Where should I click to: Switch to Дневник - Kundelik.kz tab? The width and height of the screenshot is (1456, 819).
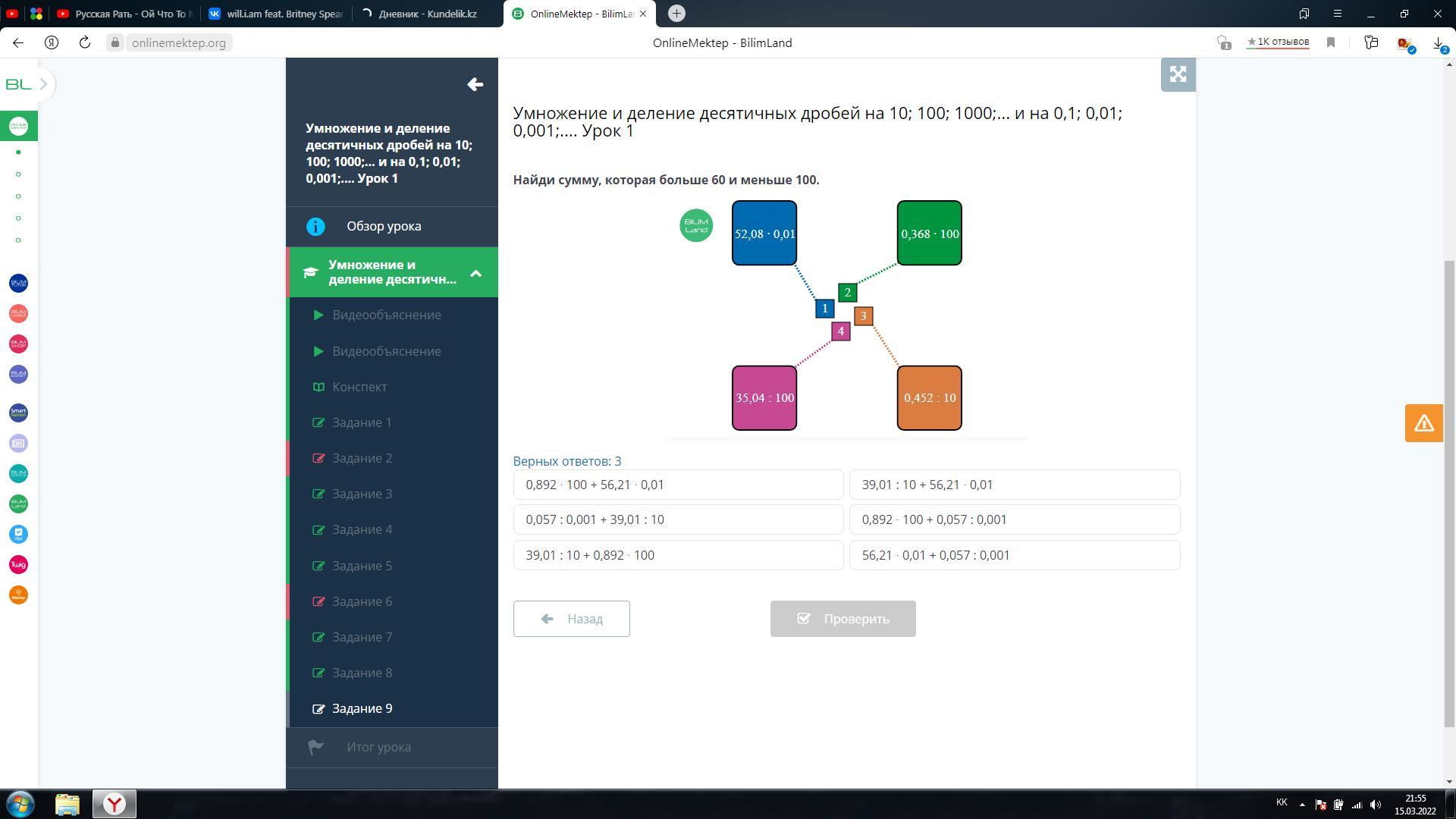427,14
